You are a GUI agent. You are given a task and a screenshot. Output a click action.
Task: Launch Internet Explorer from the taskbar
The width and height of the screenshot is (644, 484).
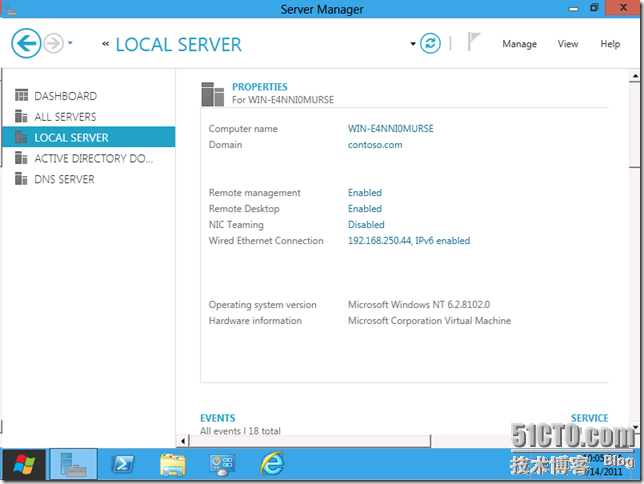click(x=272, y=464)
